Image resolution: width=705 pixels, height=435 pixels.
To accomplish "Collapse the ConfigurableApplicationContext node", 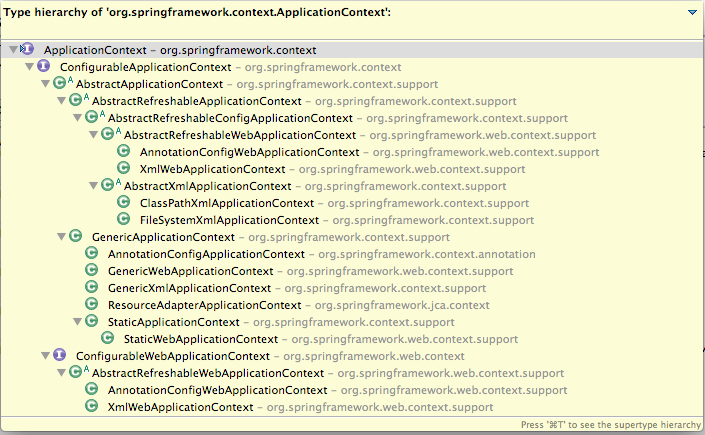I will click(x=30, y=67).
